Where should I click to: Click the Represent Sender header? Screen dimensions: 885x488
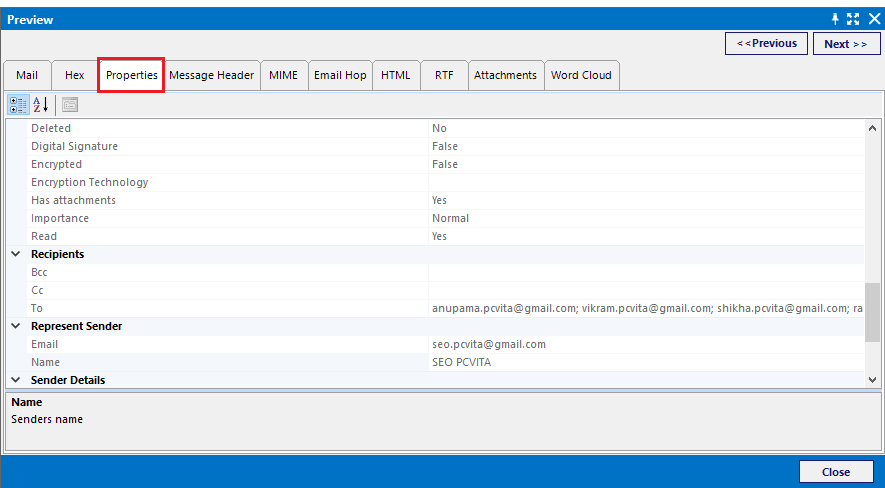[77, 327]
